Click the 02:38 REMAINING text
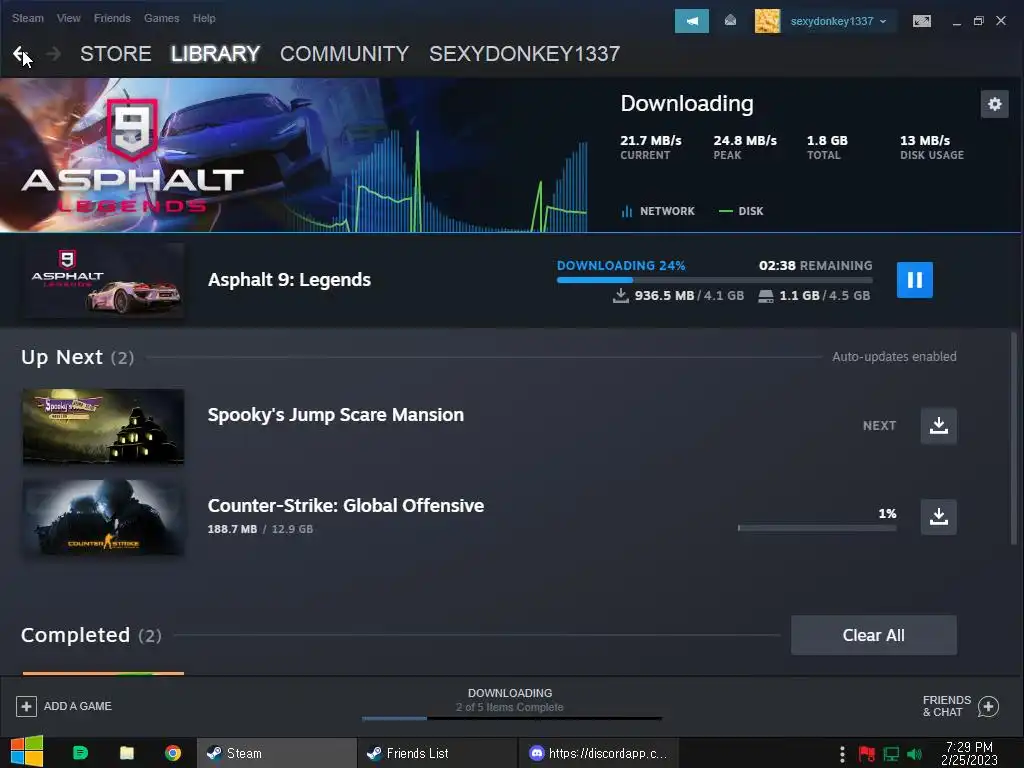Image resolution: width=1024 pixels, height=768 pixels. tap(816, 265)
